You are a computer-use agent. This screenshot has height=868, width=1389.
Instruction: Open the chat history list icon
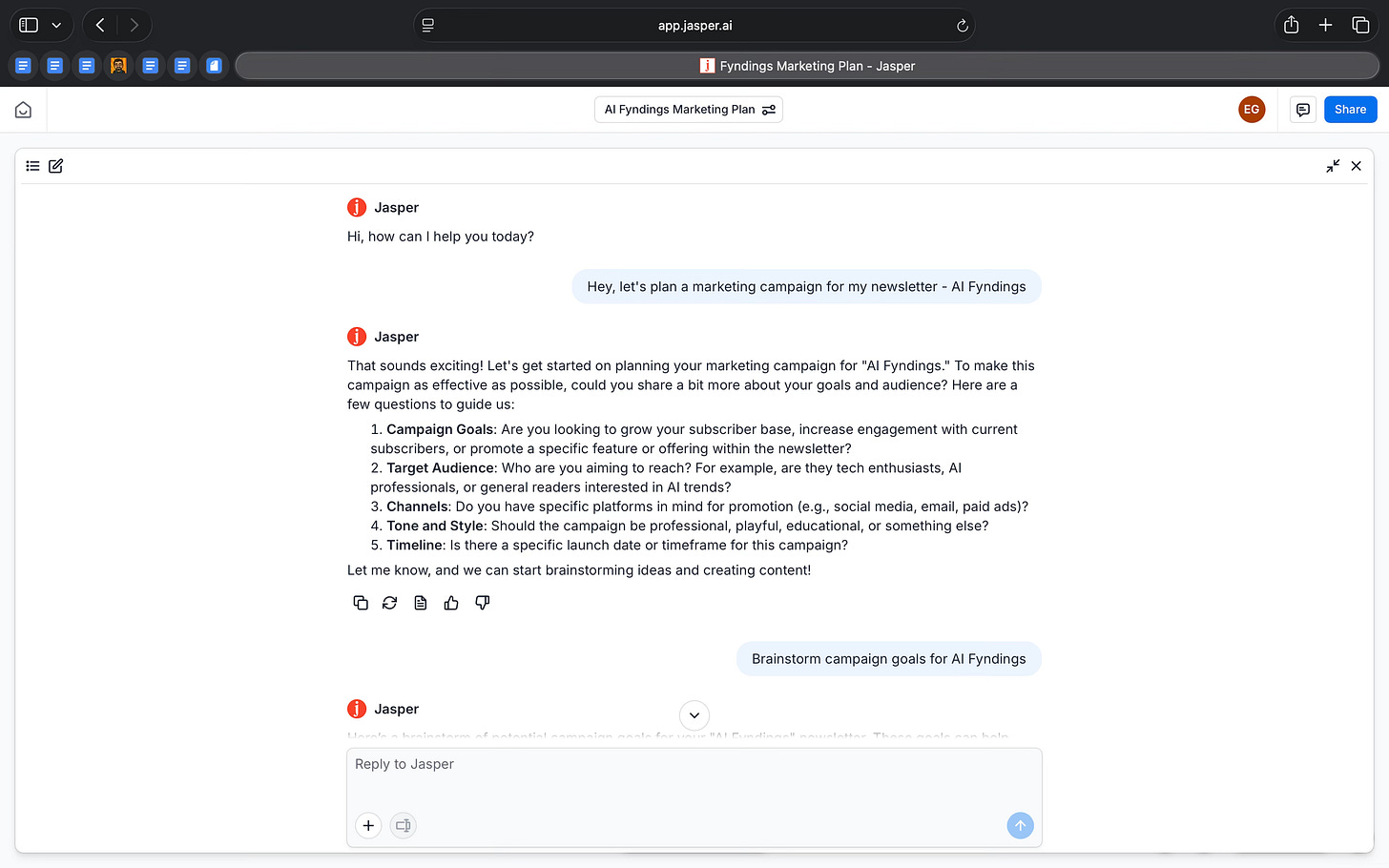tap(32, 166)
